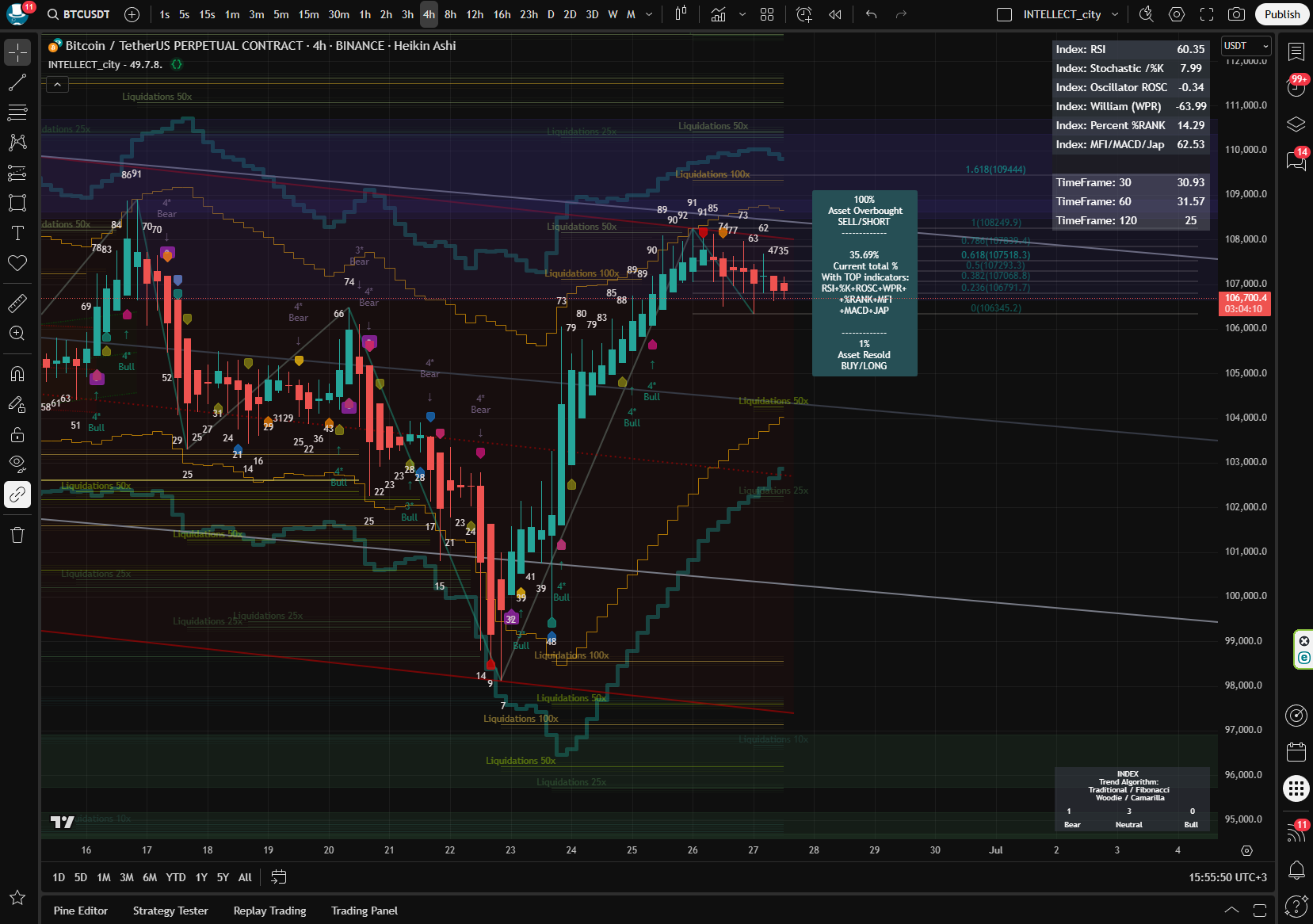Screen dimensions: 1313x924
Task: Take a chart snapshot with camera icon
Action: [x=1236, y=14]
